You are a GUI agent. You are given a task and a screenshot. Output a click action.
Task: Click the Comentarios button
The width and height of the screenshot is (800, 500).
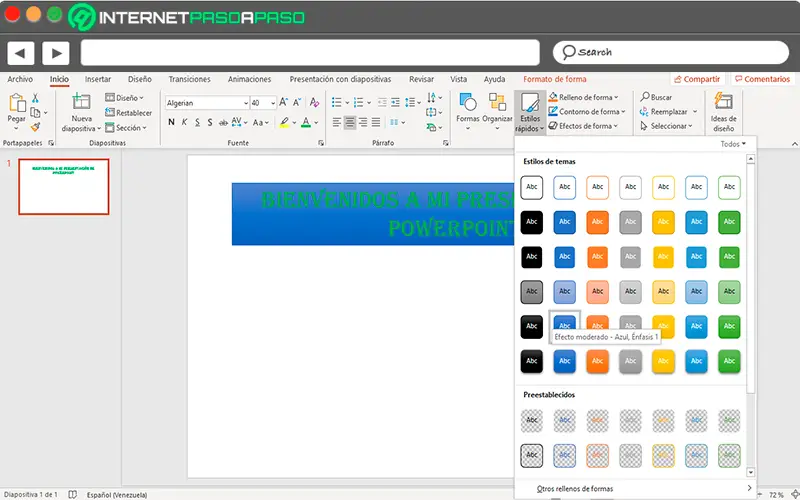coord(762,79)
